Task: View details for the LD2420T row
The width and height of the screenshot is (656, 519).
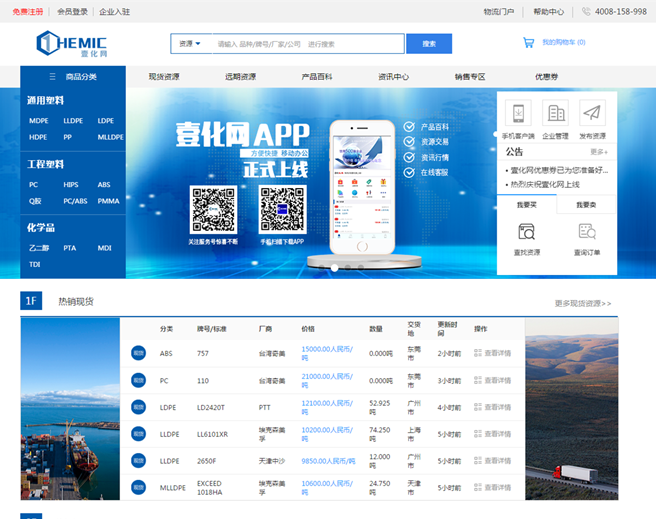Action: pyautogui.click(x=492, y=407)
